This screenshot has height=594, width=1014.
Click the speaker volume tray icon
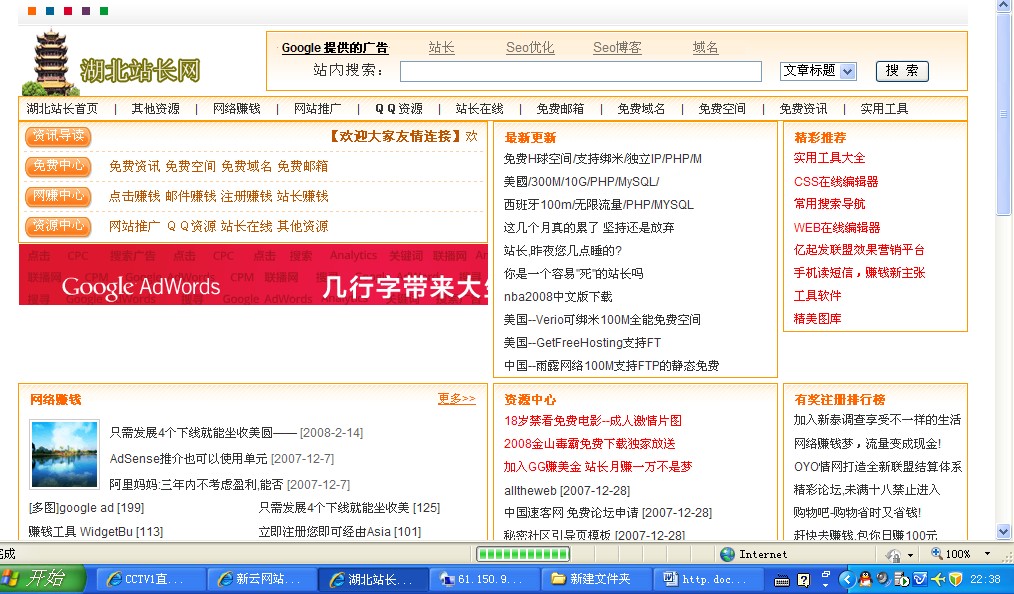click(x=884, y=579)
